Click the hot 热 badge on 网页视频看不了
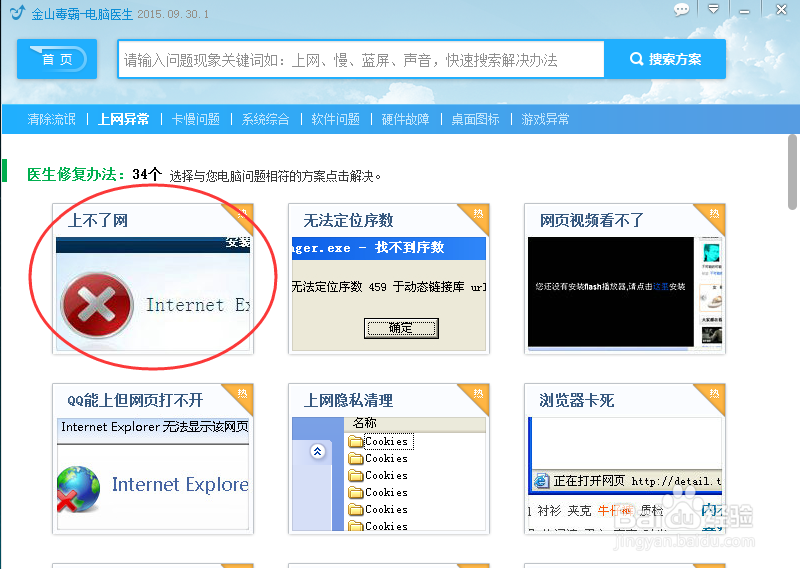Viewport: 800px width, 569px height. click(714, 214)
